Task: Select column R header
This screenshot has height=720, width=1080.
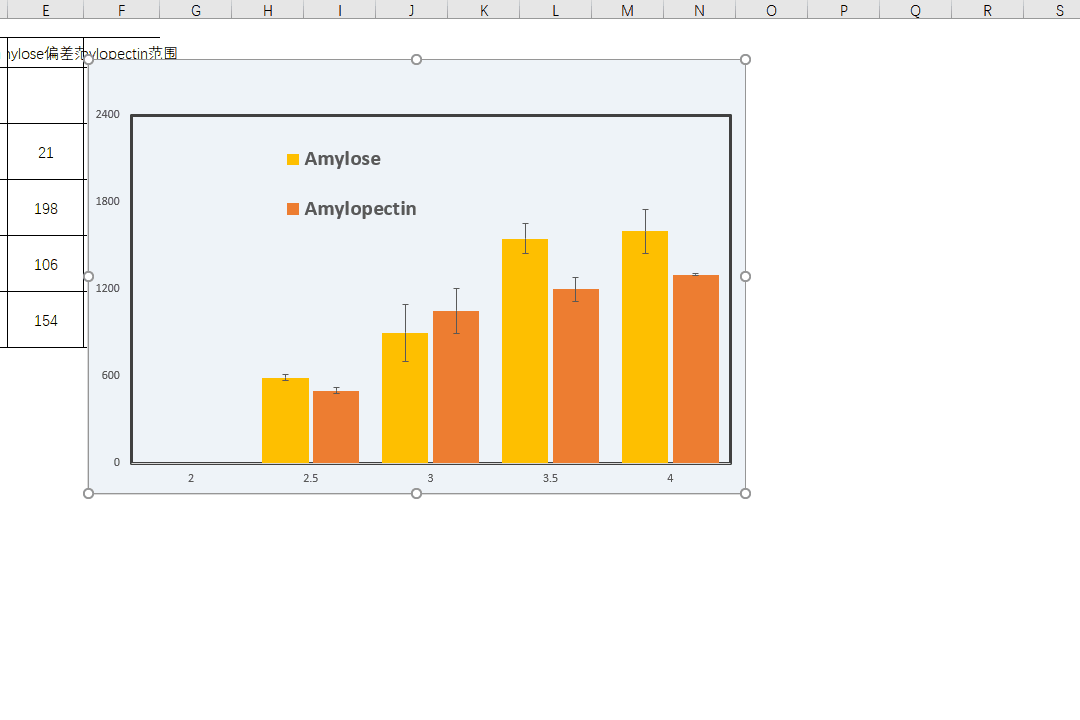Action: 987,10
